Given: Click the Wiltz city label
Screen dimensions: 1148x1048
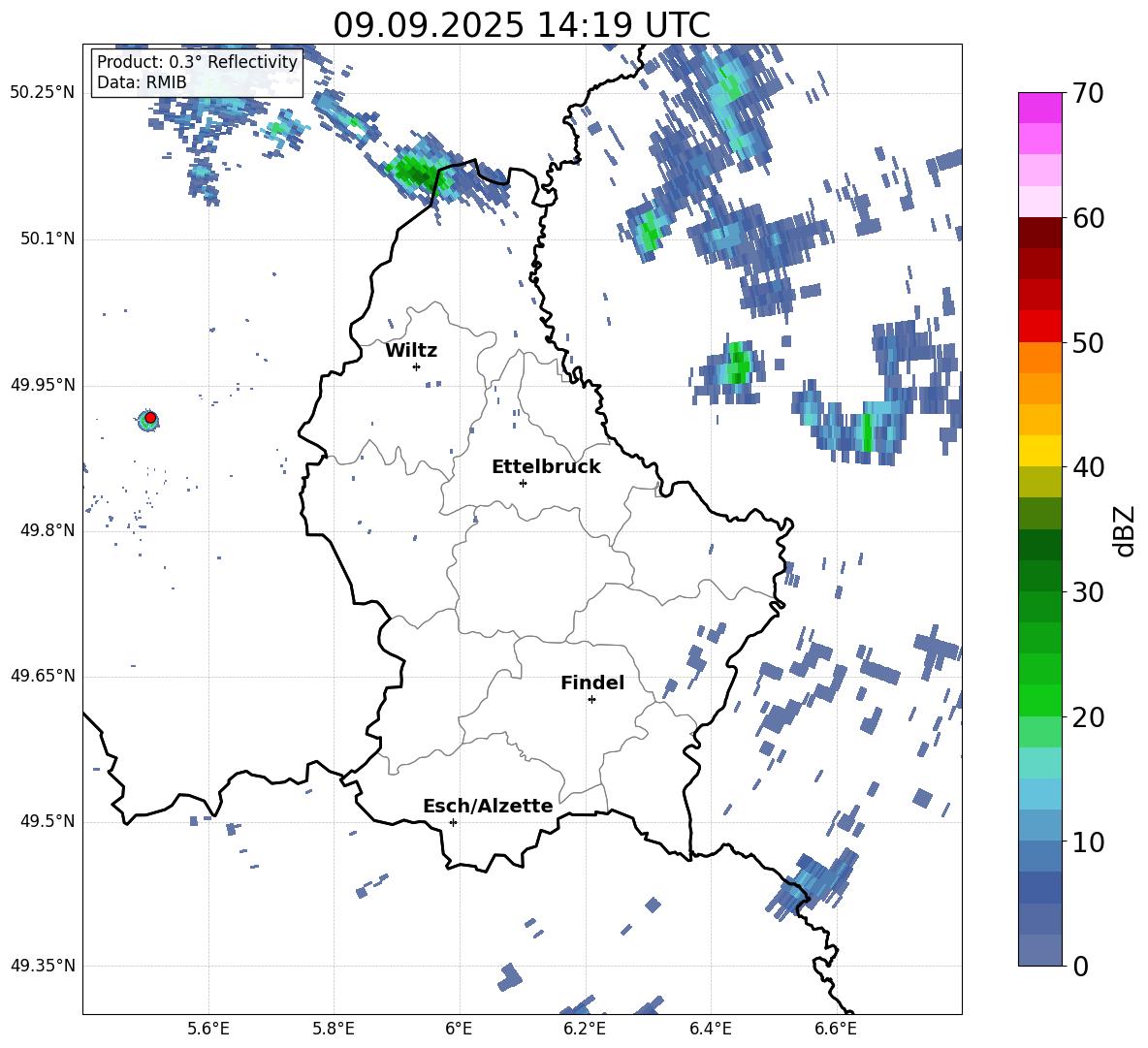Looking at the screenshot, I should tap(411, 351).
